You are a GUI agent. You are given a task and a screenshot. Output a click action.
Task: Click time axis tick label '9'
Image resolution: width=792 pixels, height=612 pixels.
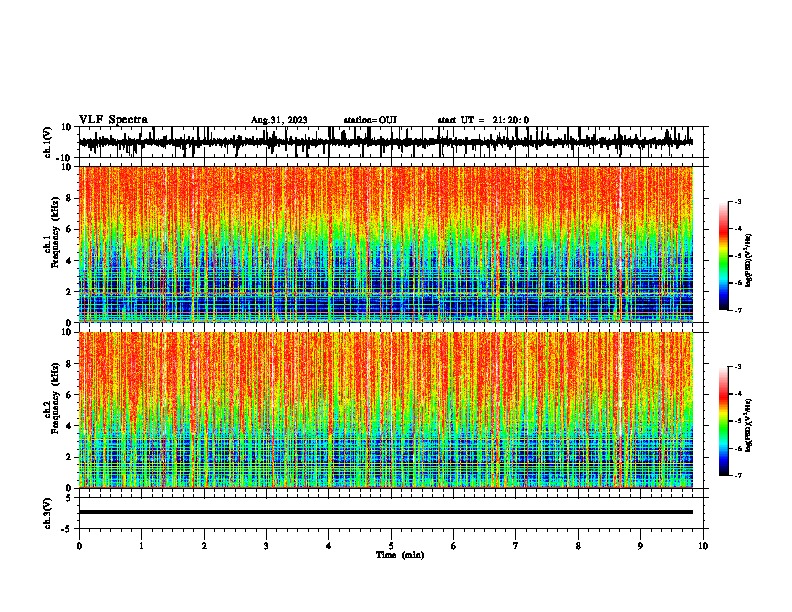(640, 546)
